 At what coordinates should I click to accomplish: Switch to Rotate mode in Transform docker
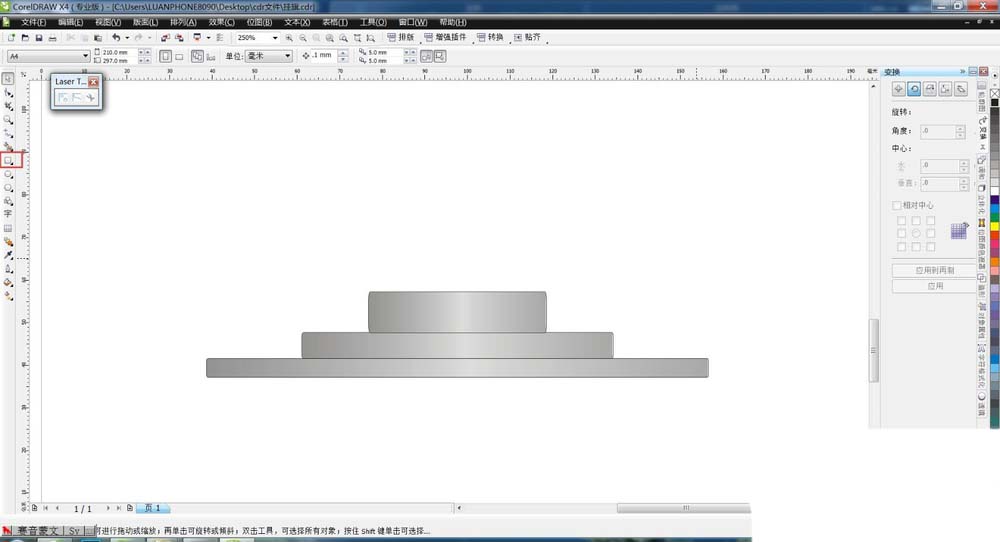[x=914, y=89]
